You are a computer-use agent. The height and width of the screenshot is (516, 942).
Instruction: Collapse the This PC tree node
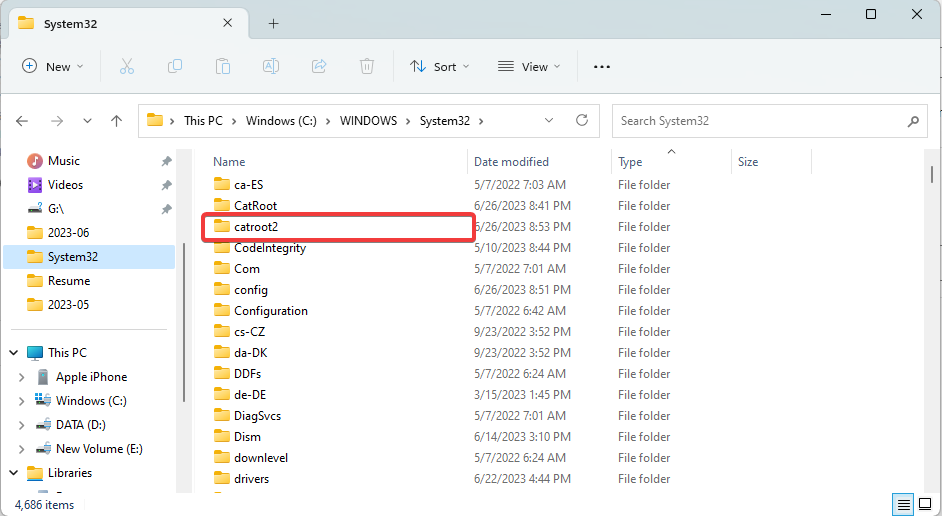pyautogui.click(x=15, y=353)
